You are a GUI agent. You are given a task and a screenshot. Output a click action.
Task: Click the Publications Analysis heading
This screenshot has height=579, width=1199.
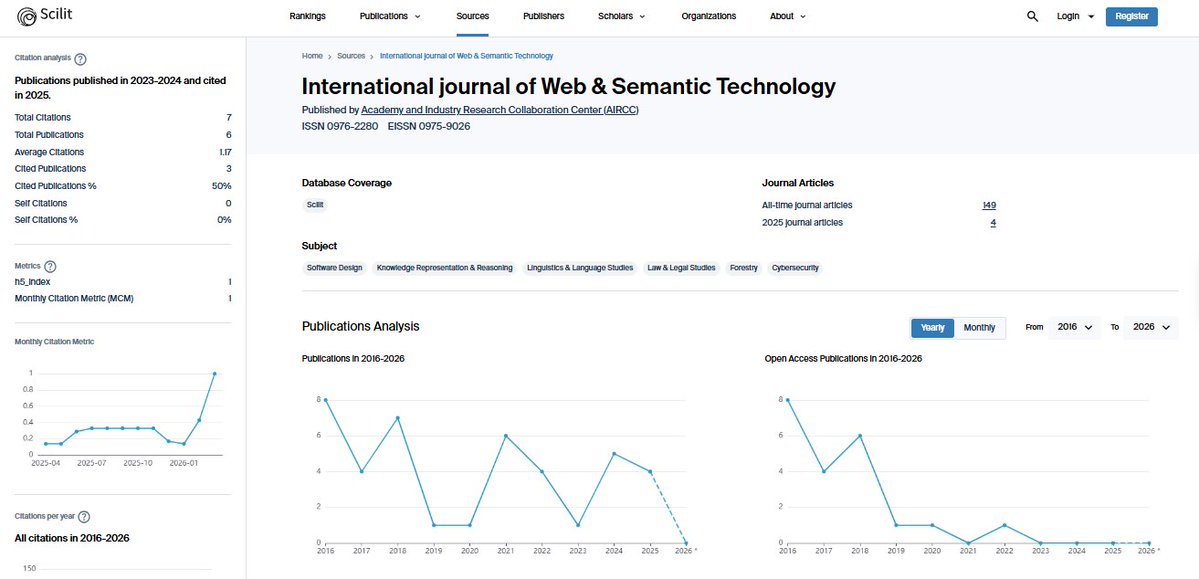point(361,327)
